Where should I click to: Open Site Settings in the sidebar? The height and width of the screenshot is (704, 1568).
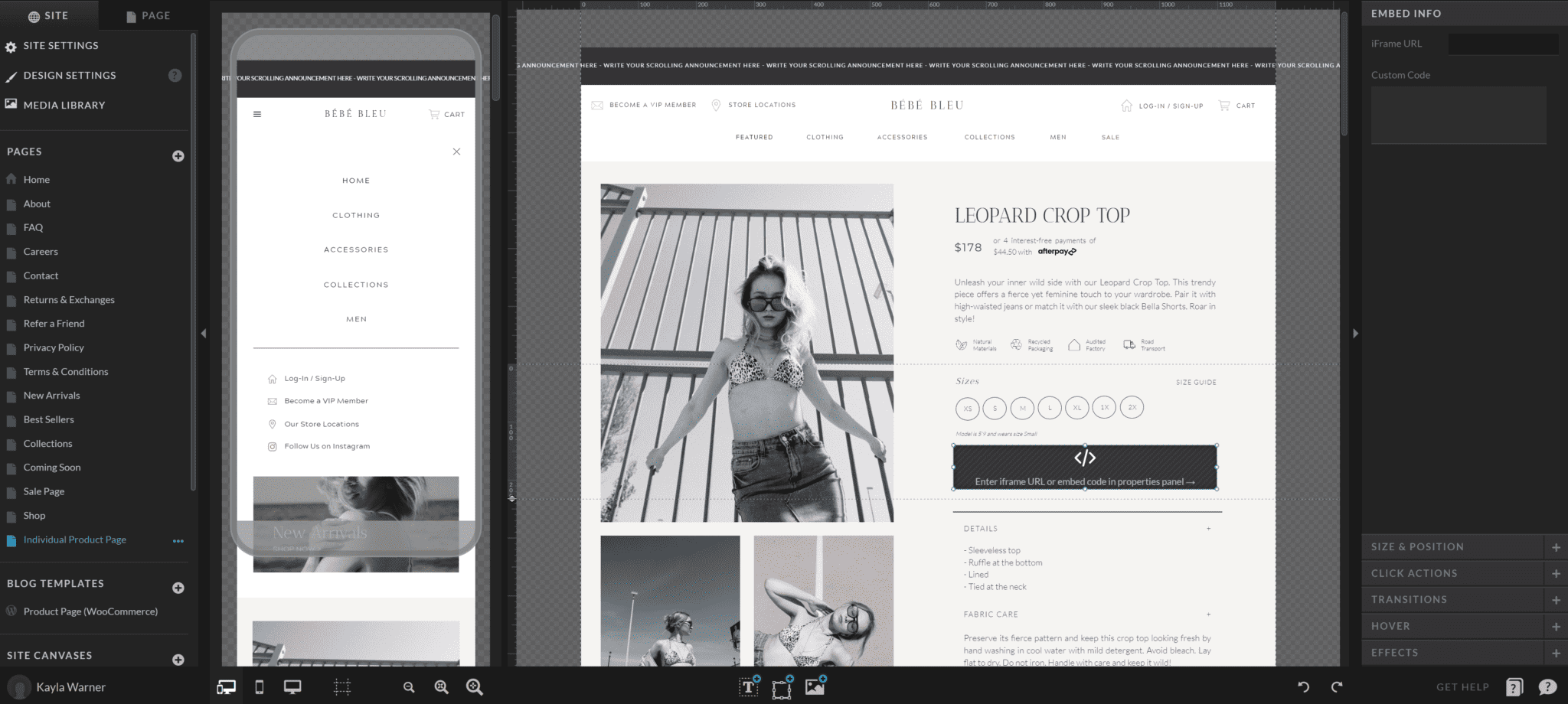click(60, 46)
